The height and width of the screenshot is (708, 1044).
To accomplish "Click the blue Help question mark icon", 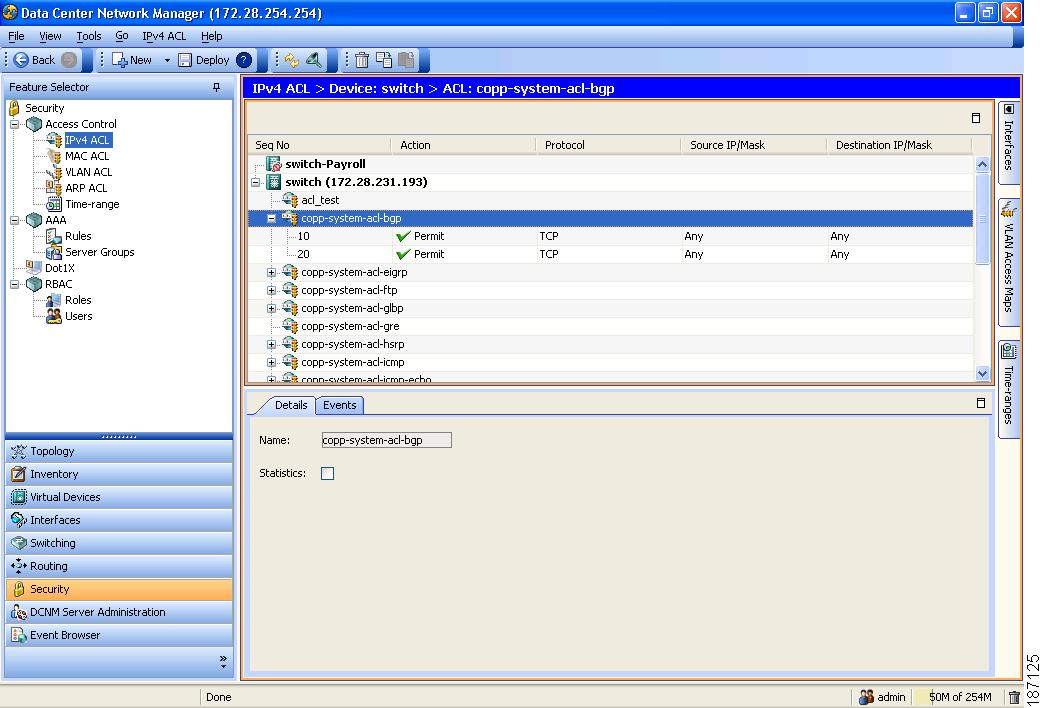I will (244, 60).
